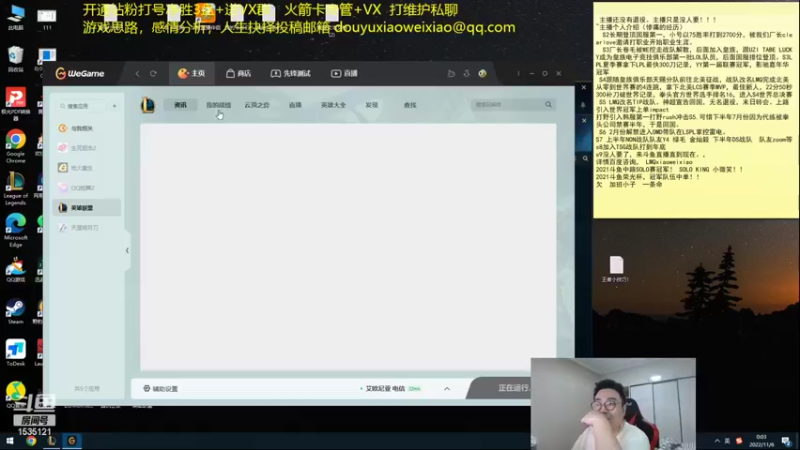Click the WeGame logo in the title bar

point(80,73)
